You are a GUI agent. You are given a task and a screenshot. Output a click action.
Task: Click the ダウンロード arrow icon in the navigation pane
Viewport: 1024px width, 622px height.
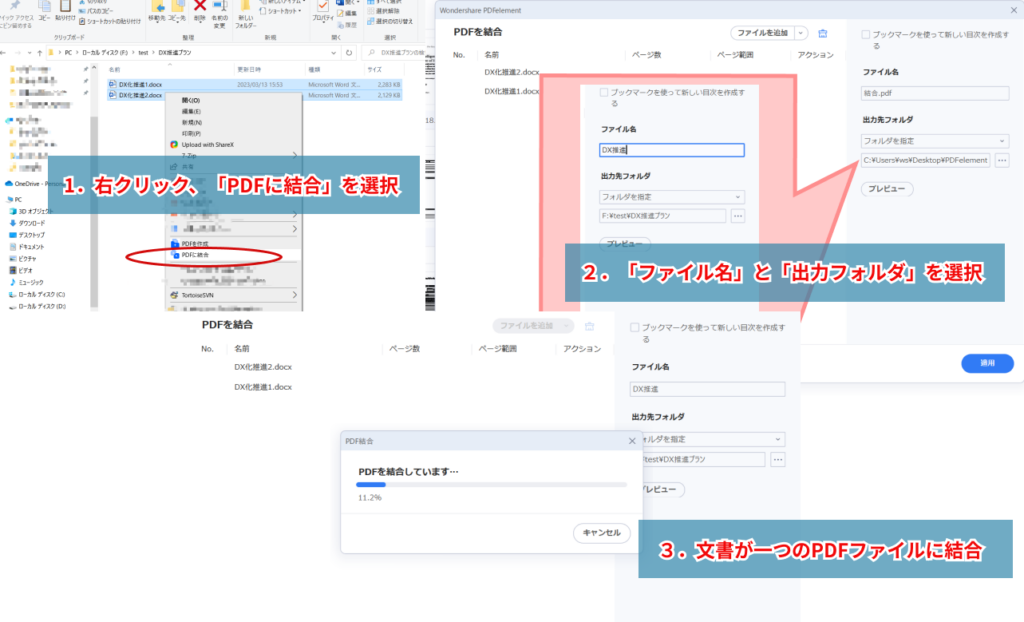coord(12,223)
